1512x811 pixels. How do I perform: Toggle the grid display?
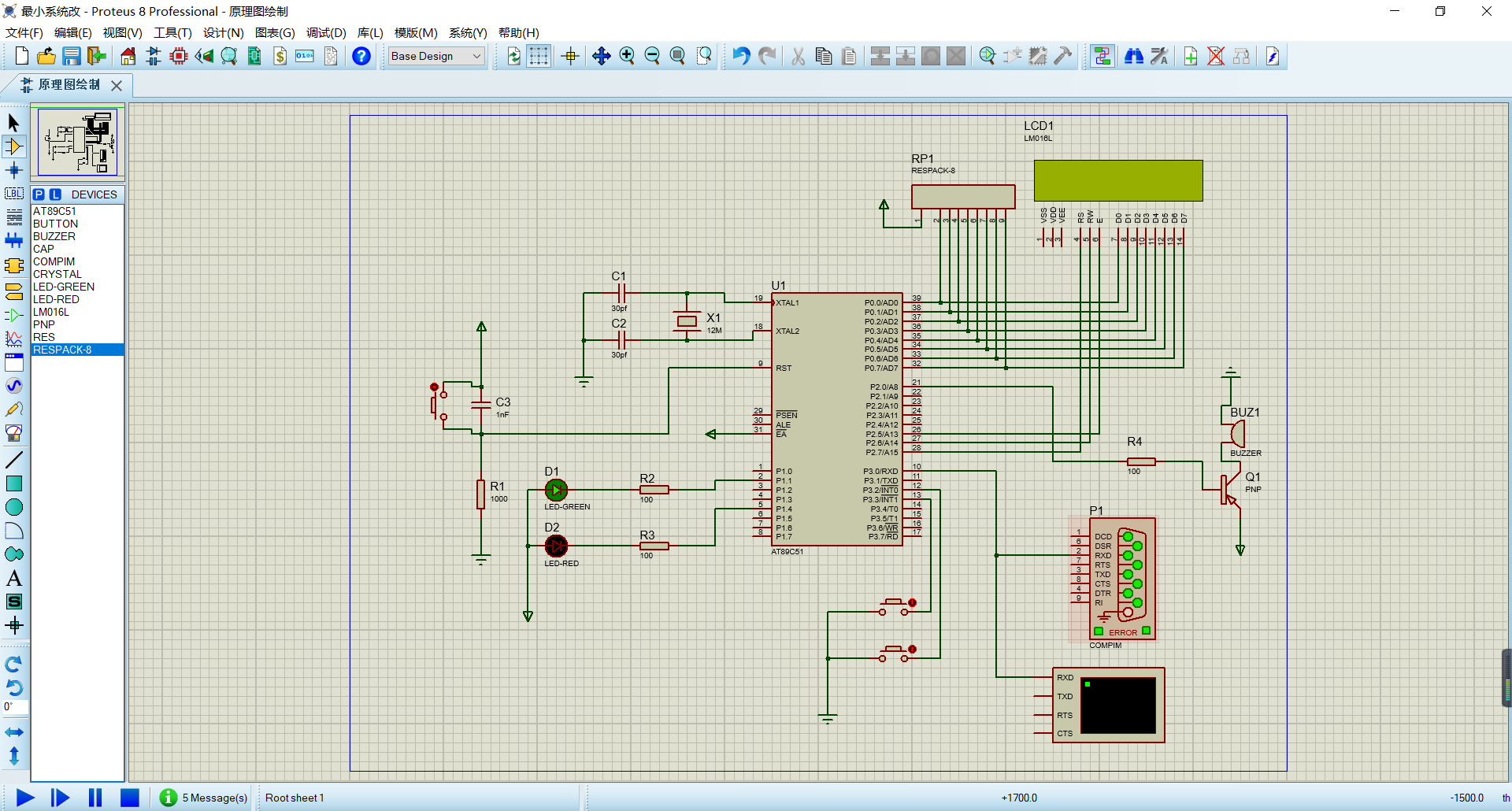(539, 56)
